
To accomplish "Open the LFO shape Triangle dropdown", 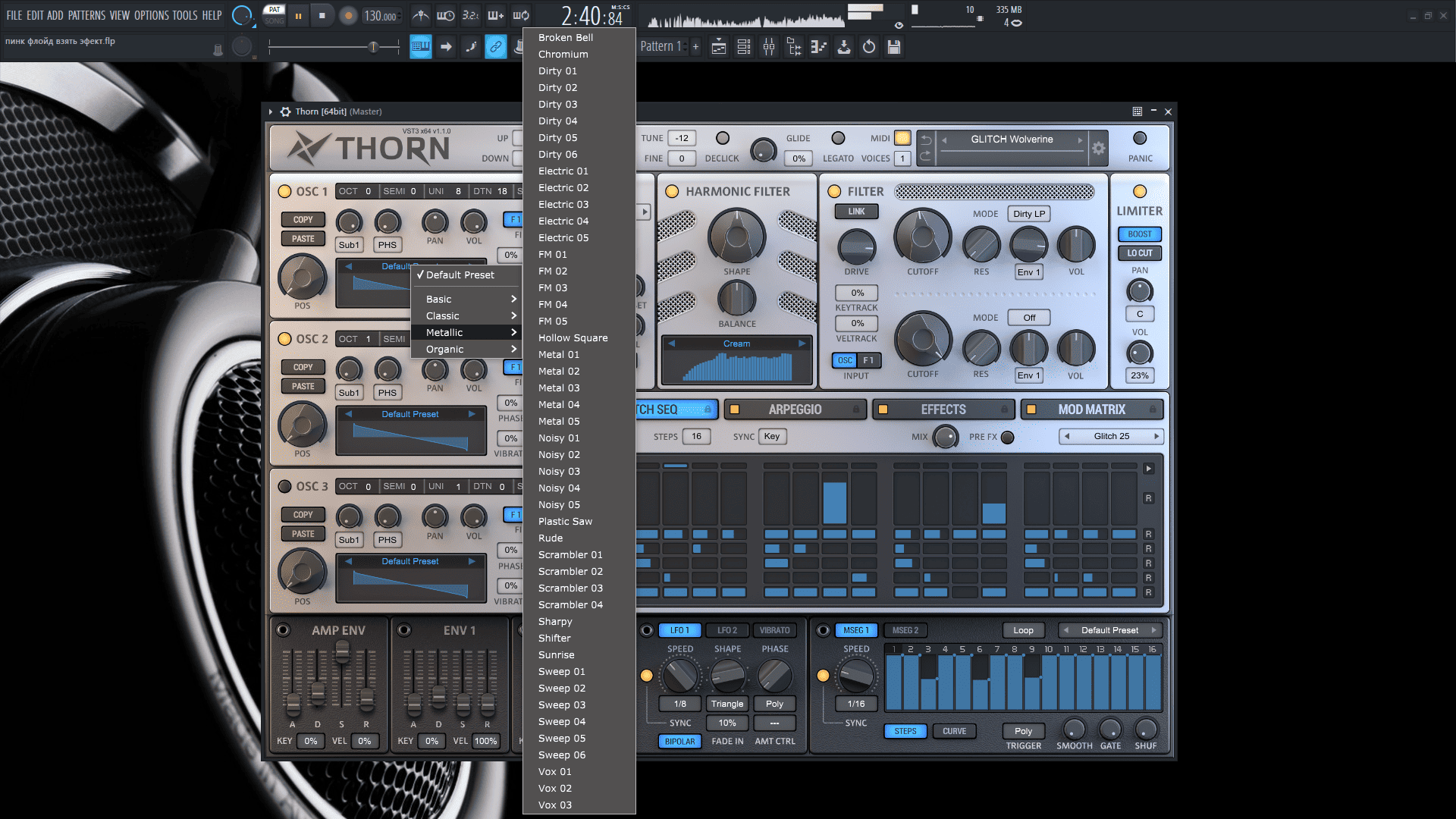I will pos(727,704).
